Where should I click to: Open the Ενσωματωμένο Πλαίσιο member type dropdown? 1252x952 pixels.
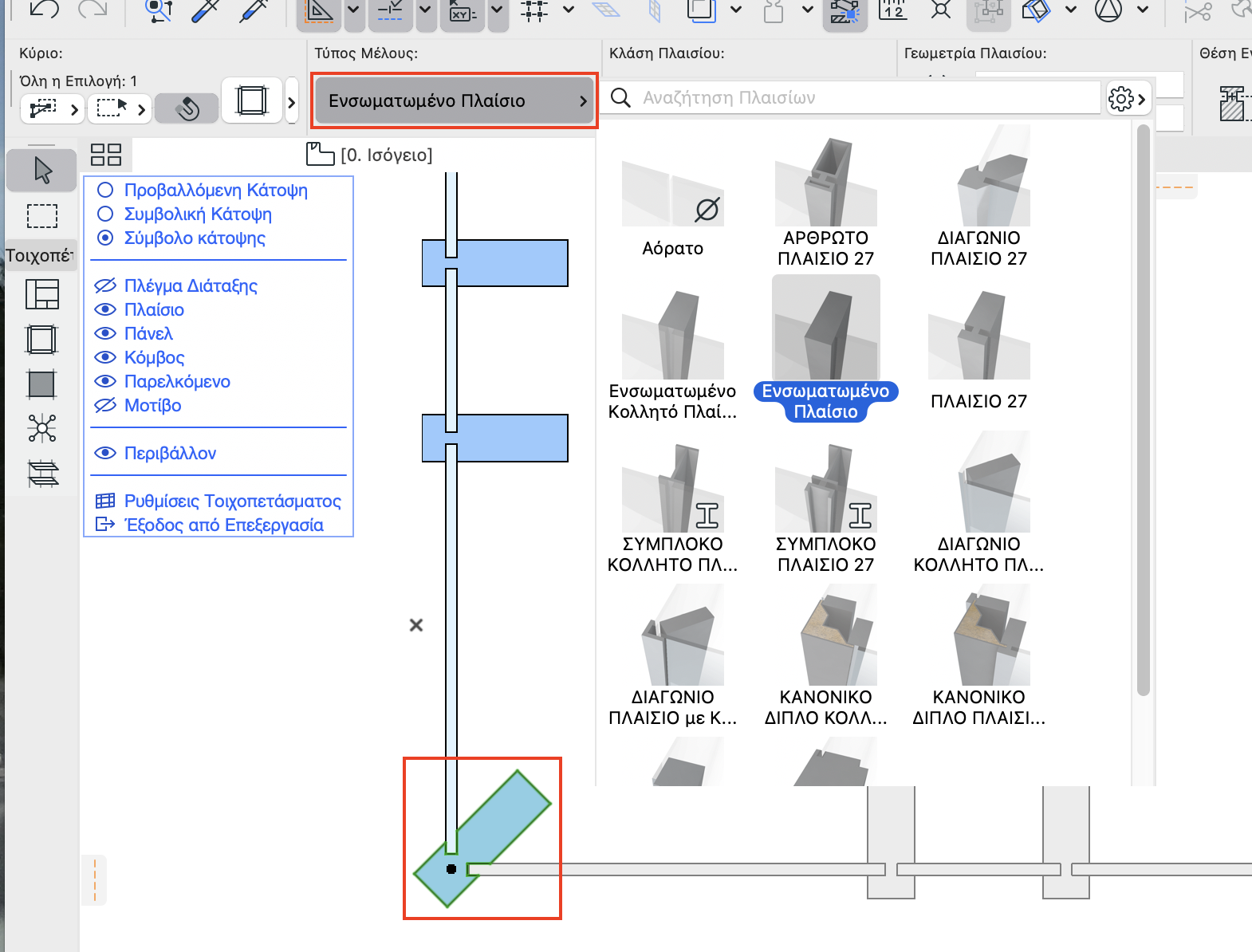click(x=454, y=100)
